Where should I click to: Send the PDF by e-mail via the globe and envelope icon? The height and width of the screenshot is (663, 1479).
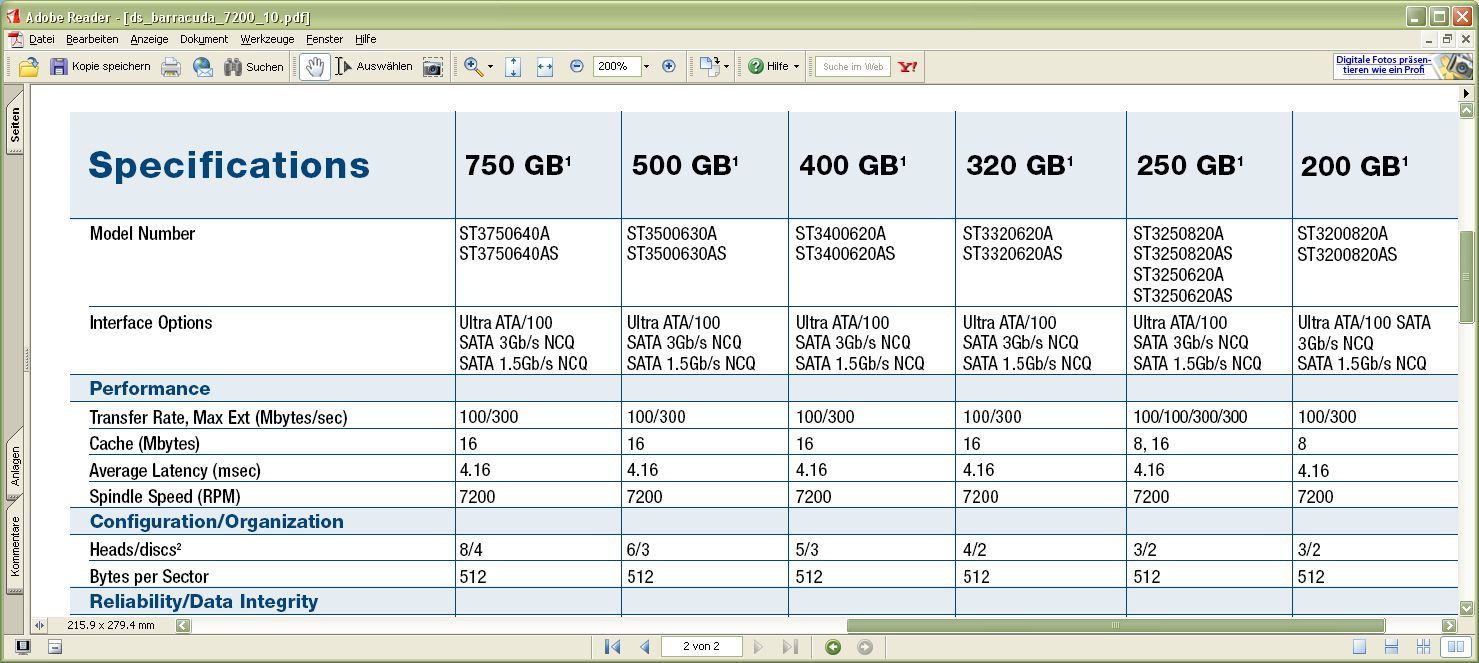coord(203,67)
